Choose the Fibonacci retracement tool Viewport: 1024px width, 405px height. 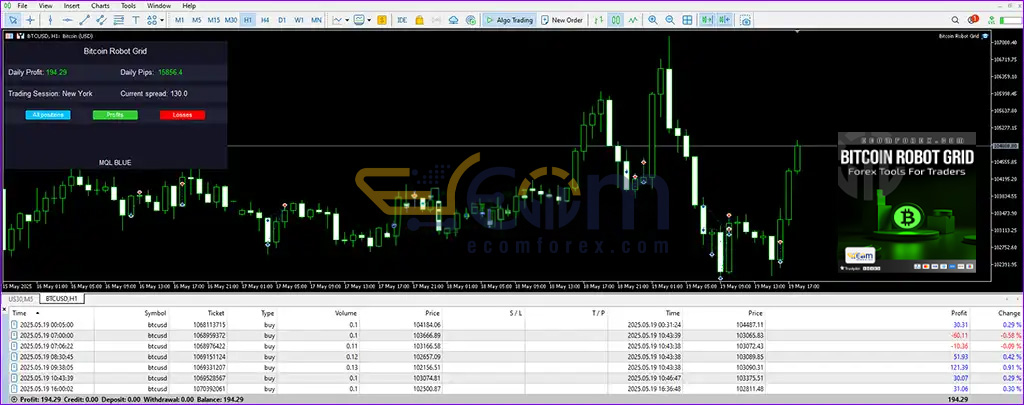[x=118, y=20]
